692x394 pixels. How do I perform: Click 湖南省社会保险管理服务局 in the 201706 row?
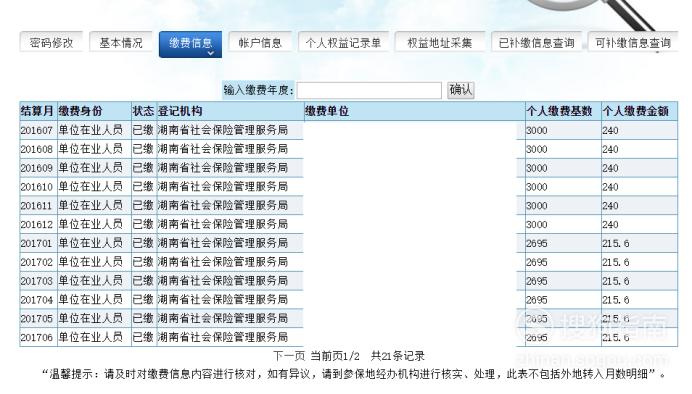[223, 338]
